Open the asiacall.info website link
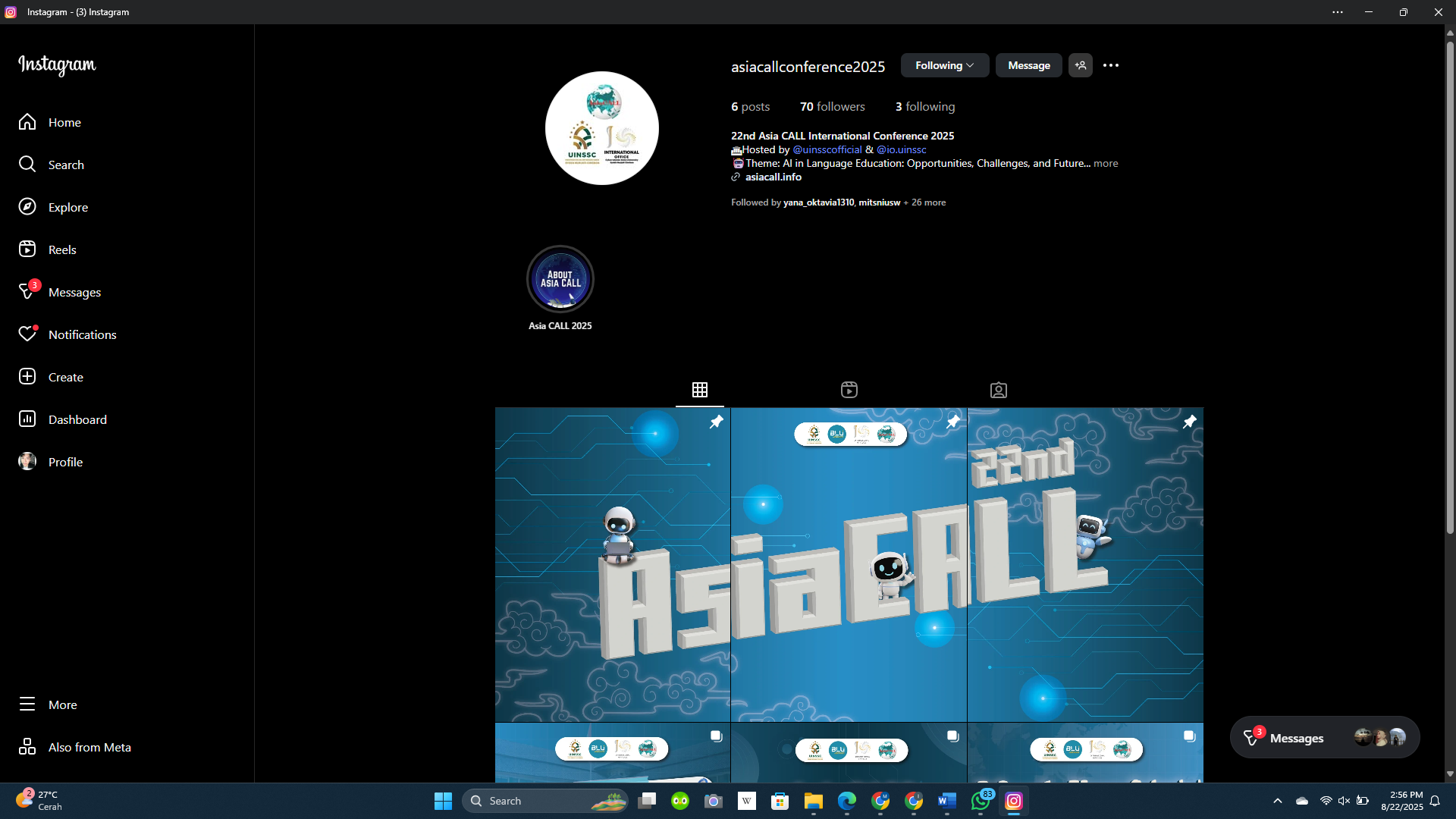The width and height of the screenshot is (1456, 819). click(x=773, y=177)
